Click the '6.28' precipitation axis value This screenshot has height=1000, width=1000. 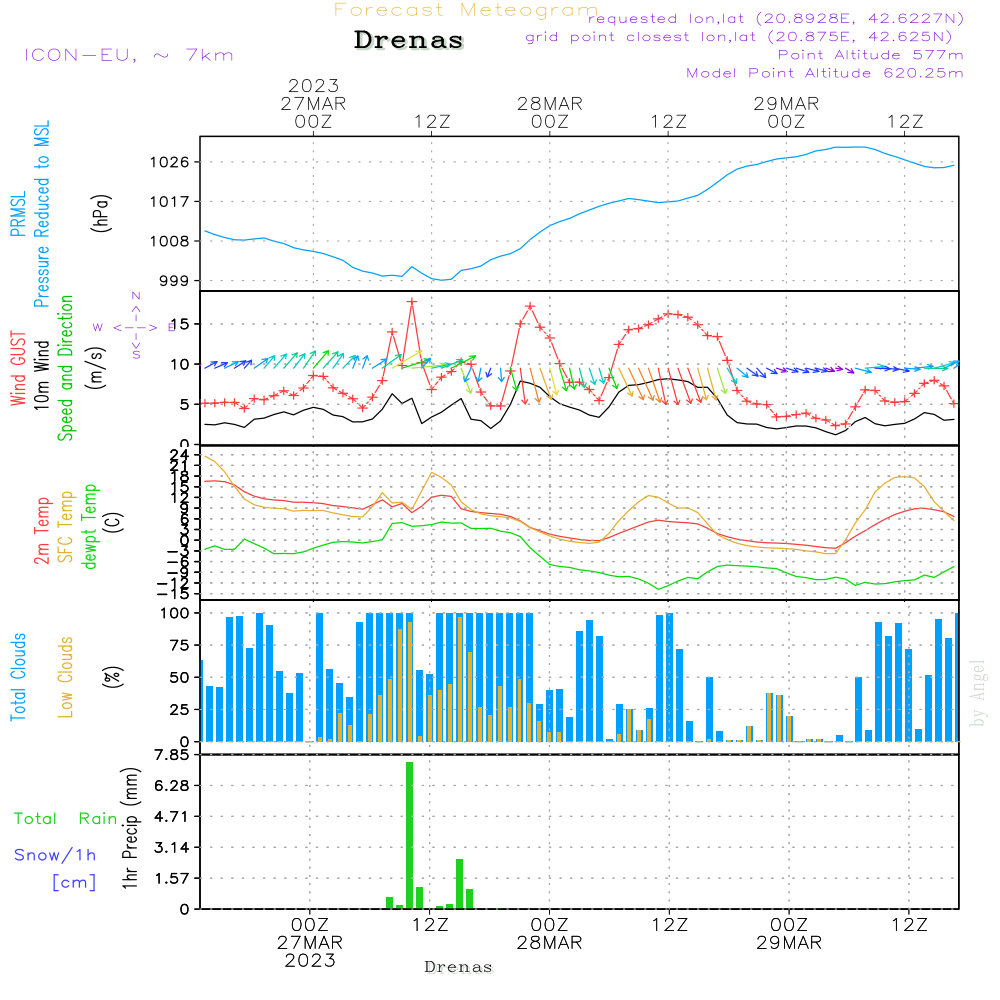pyautogui.click(x=172, y=786)
